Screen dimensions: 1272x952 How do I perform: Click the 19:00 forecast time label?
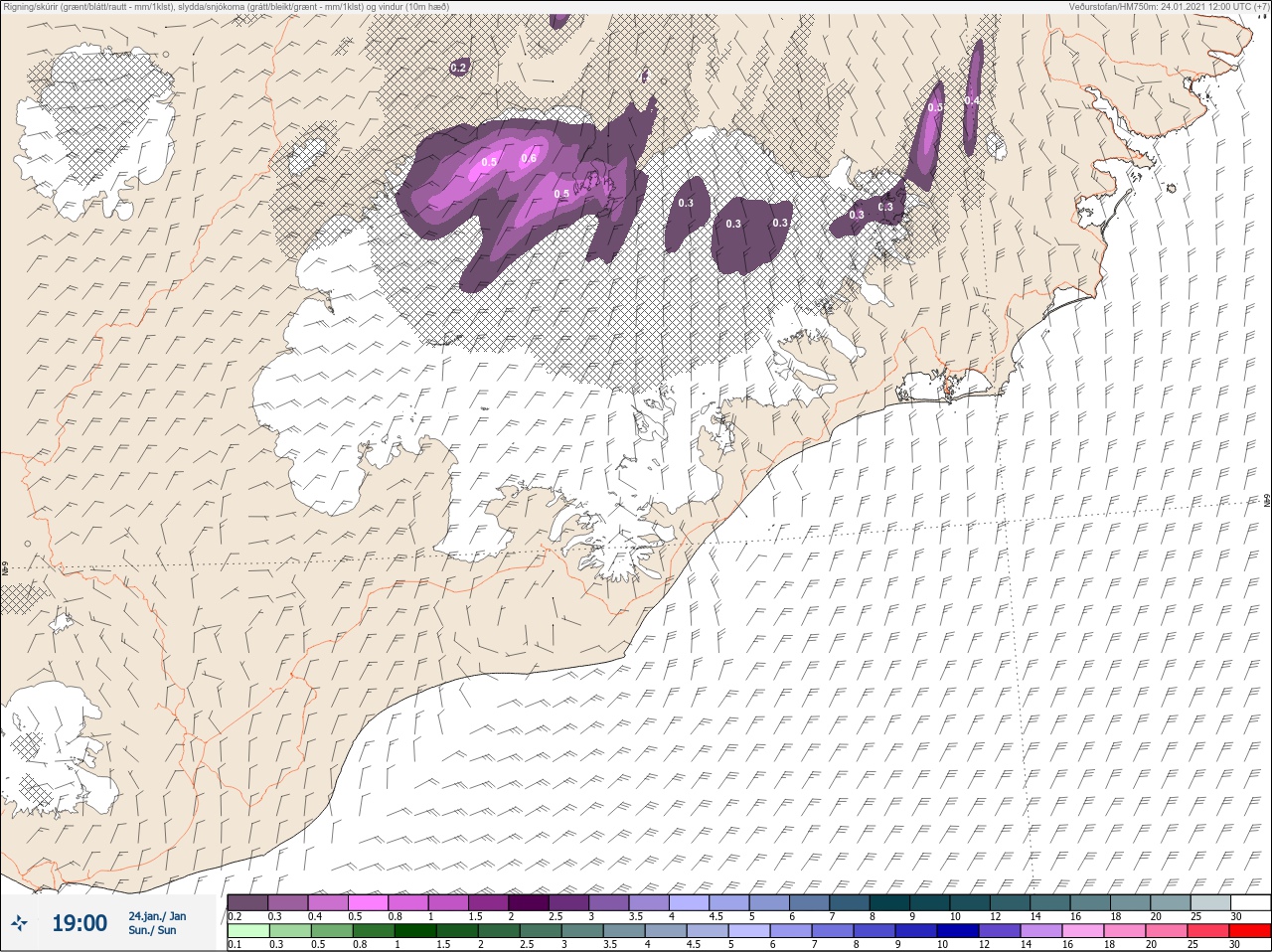point(79,923)
